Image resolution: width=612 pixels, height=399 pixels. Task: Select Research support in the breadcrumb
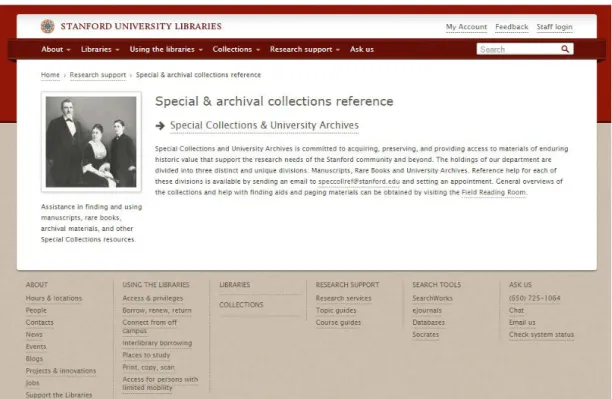click(98, 75)
